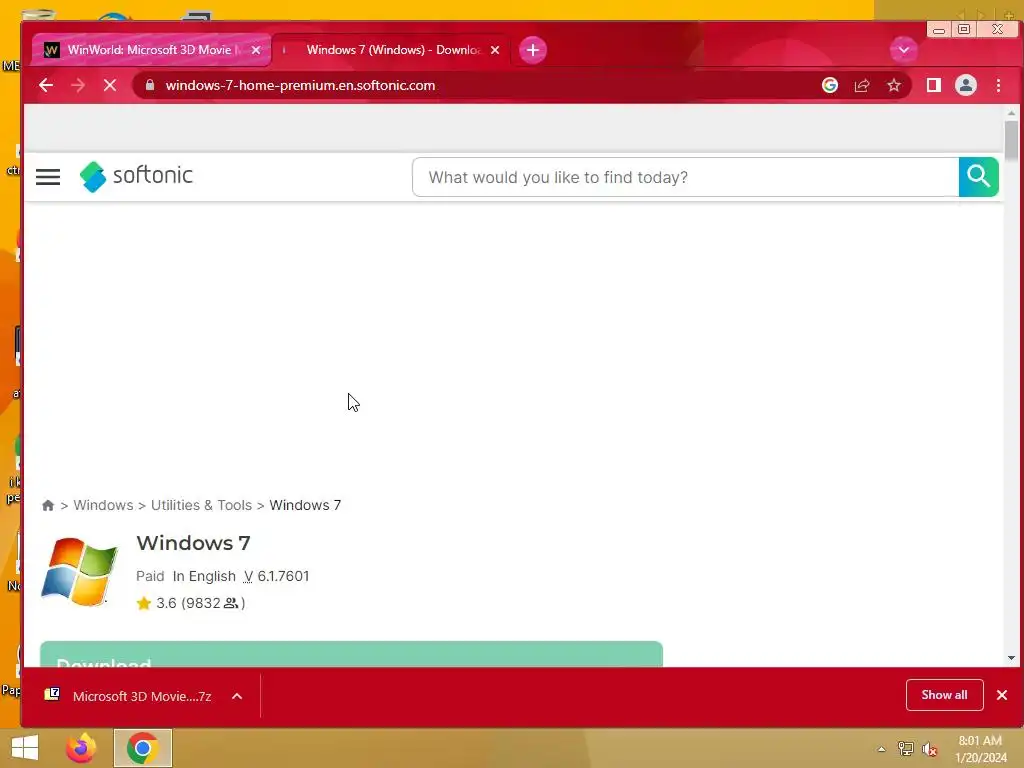Open the side panel icon
Image resolution: width=1024 pixels, height=768 pixels.
click(x=934, y=86)
